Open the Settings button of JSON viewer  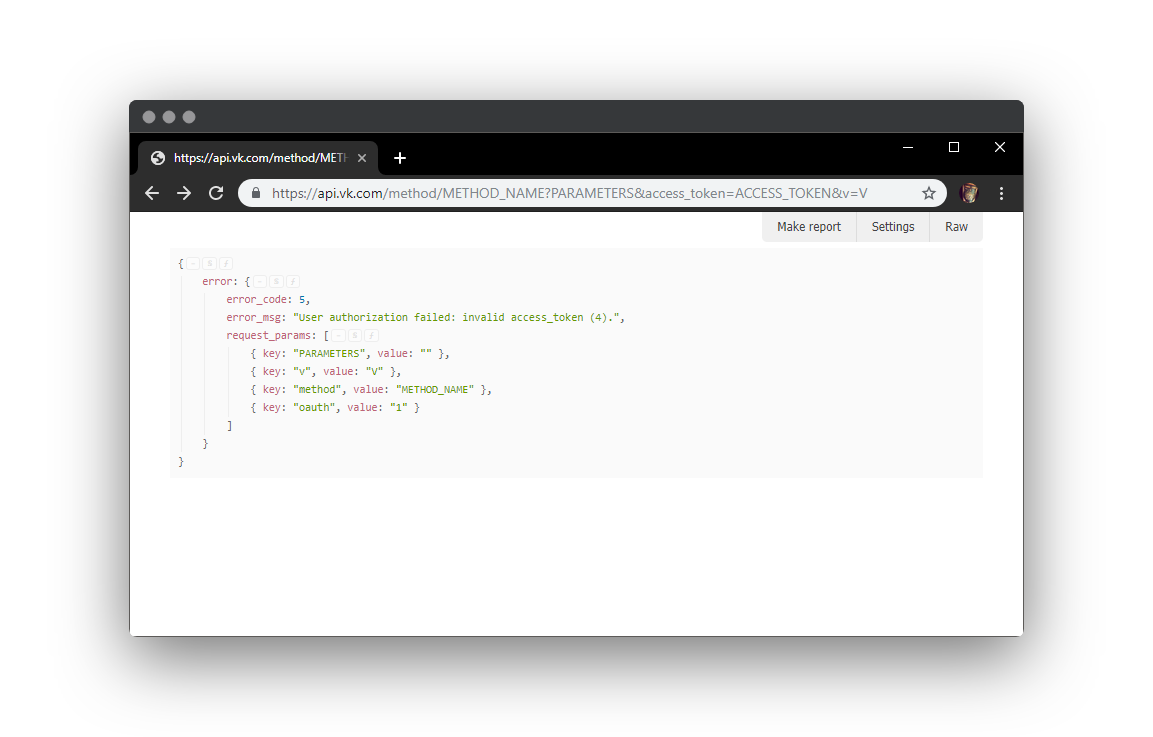(x=893, y=227)
